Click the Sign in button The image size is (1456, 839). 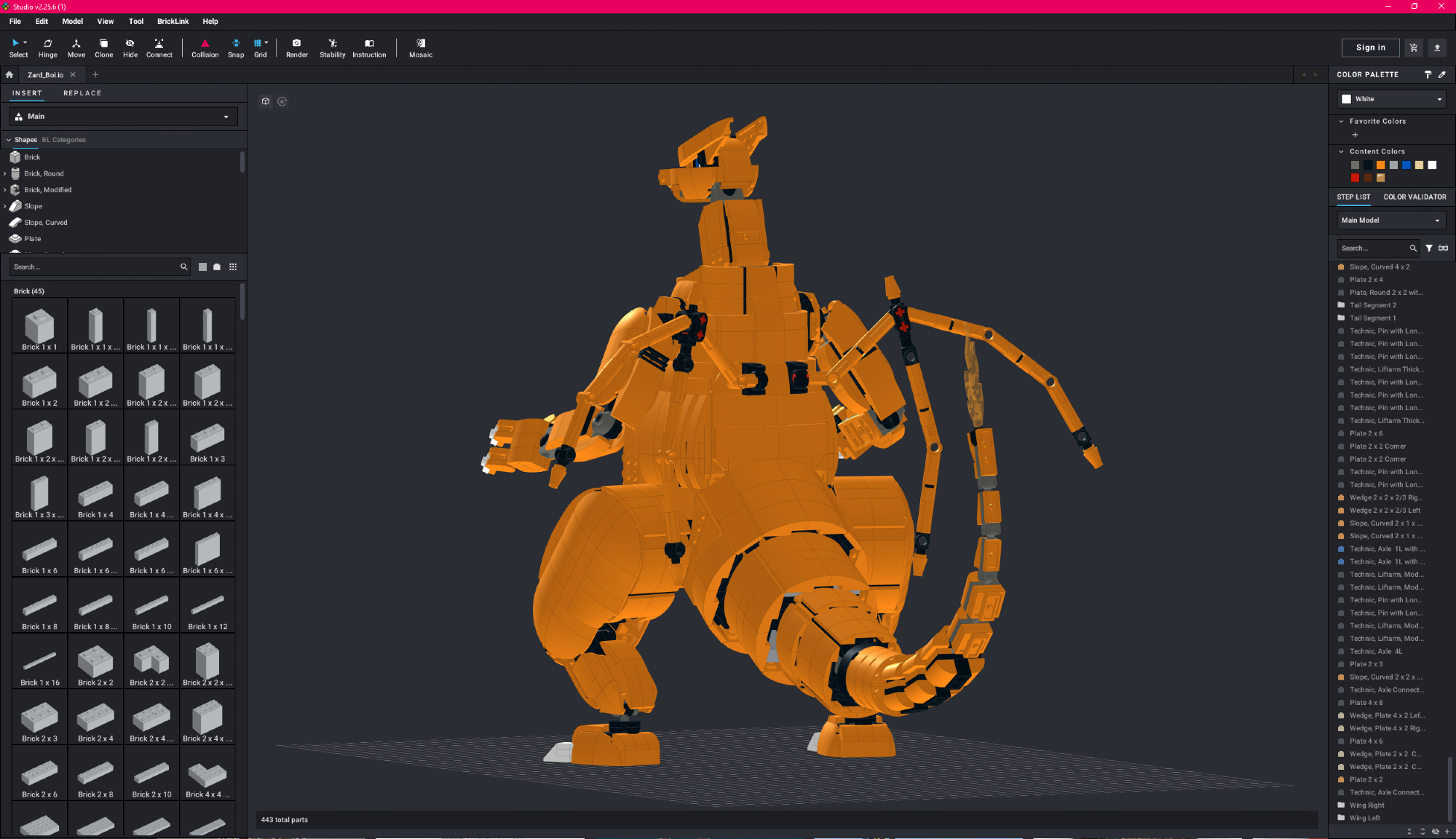pyautogui.click(x=1370, y=47)
